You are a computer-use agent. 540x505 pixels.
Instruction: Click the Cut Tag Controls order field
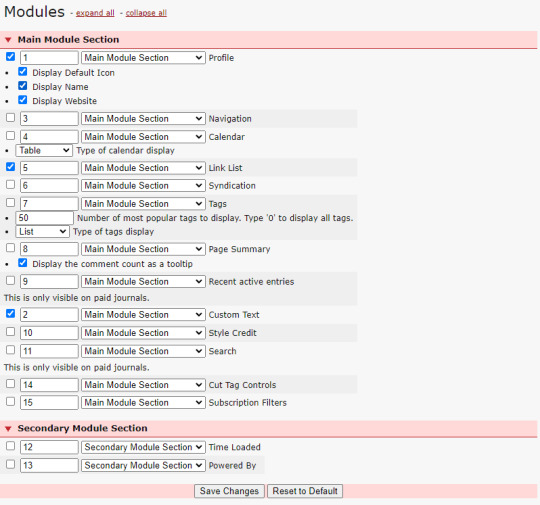49,385
